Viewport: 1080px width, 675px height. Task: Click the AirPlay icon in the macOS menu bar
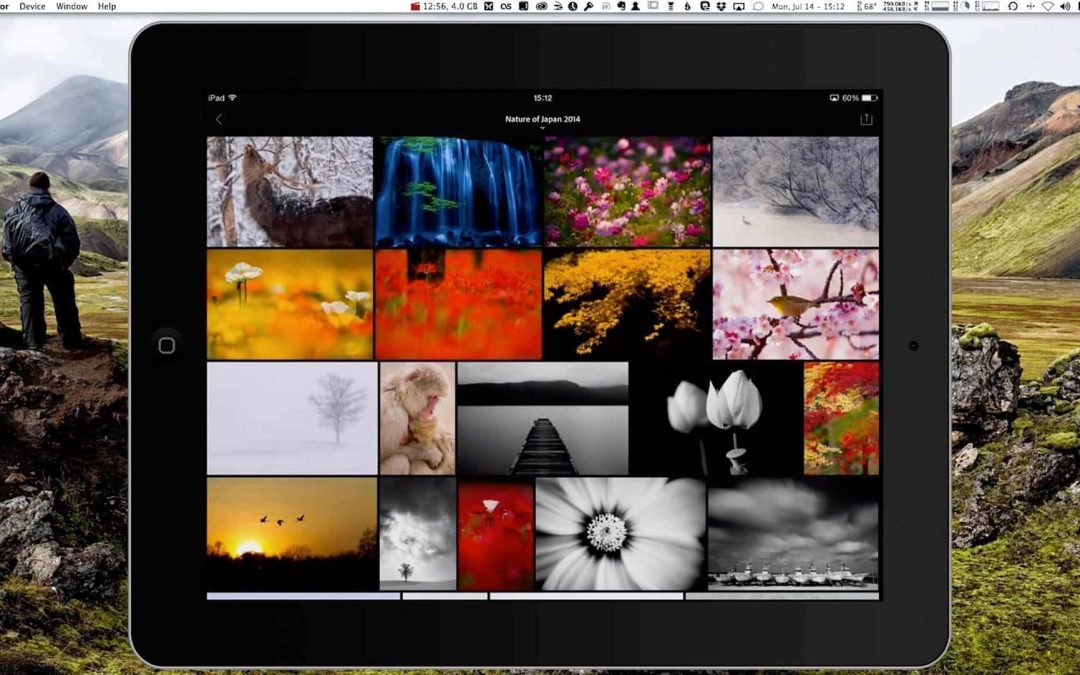[739, 6]
